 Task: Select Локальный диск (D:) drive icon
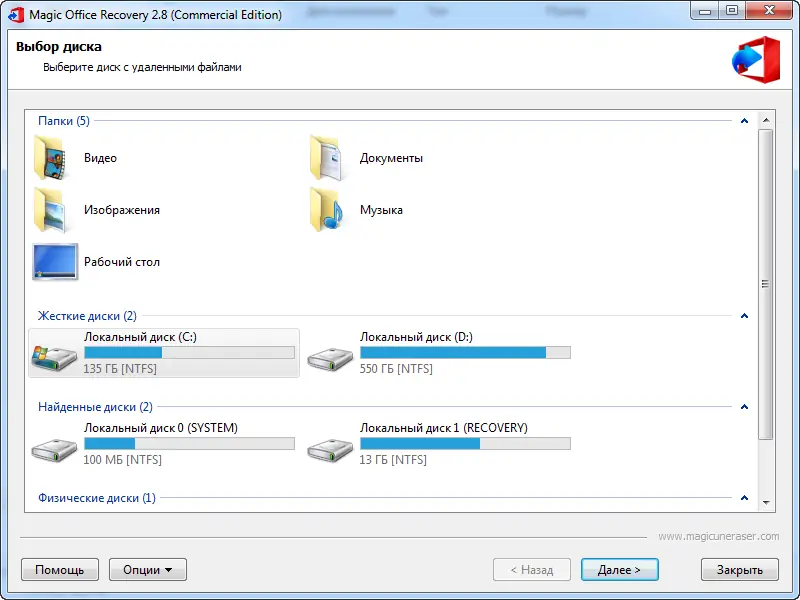coord(330,359)
